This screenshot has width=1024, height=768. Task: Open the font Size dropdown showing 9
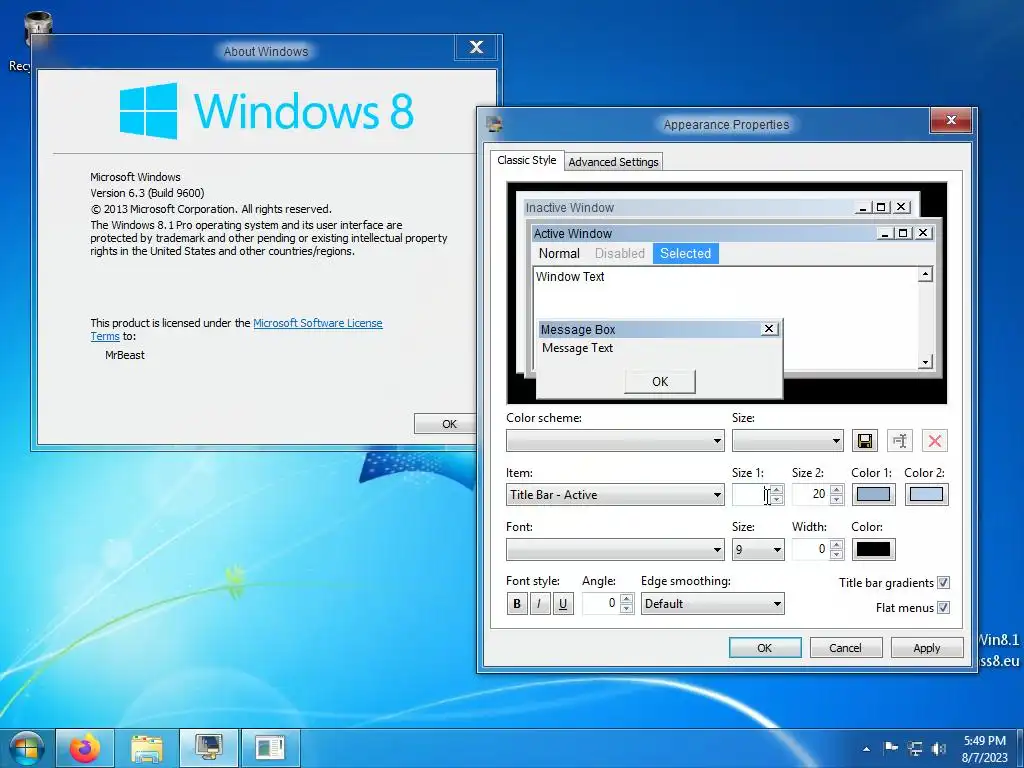coord(758,549)
